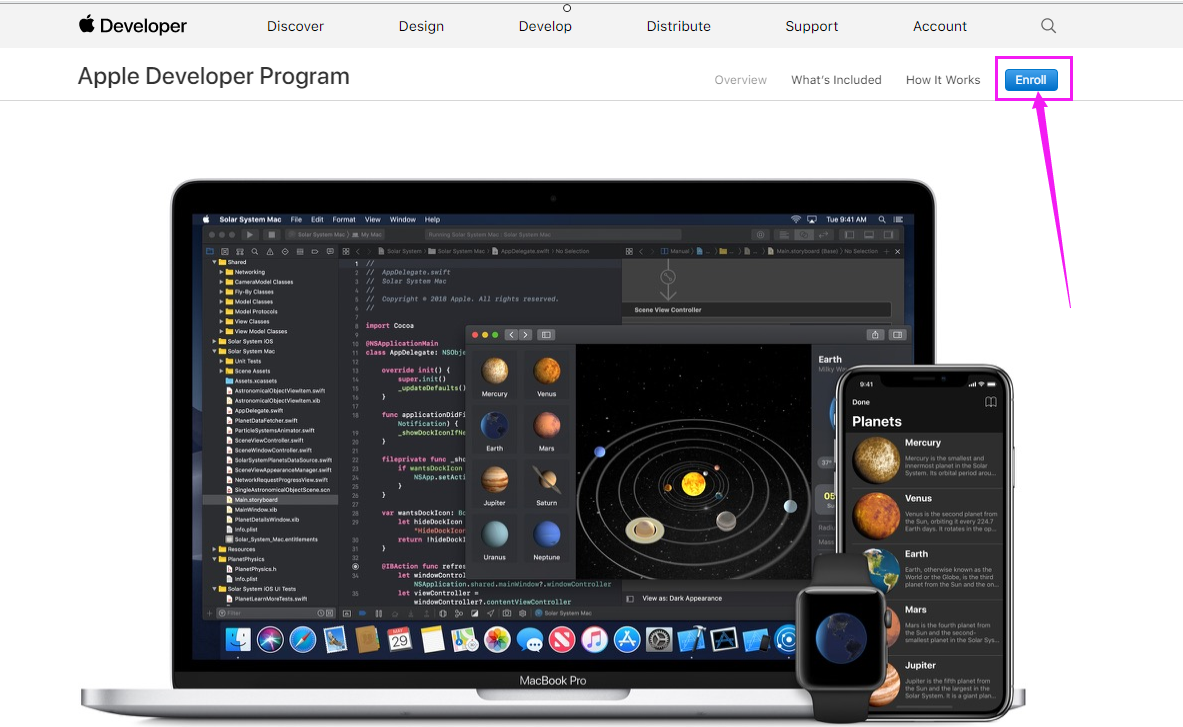Click the Apple Developer Program title
The height and width of the screenshot is (727, 1183).
(x=214, y=76)
